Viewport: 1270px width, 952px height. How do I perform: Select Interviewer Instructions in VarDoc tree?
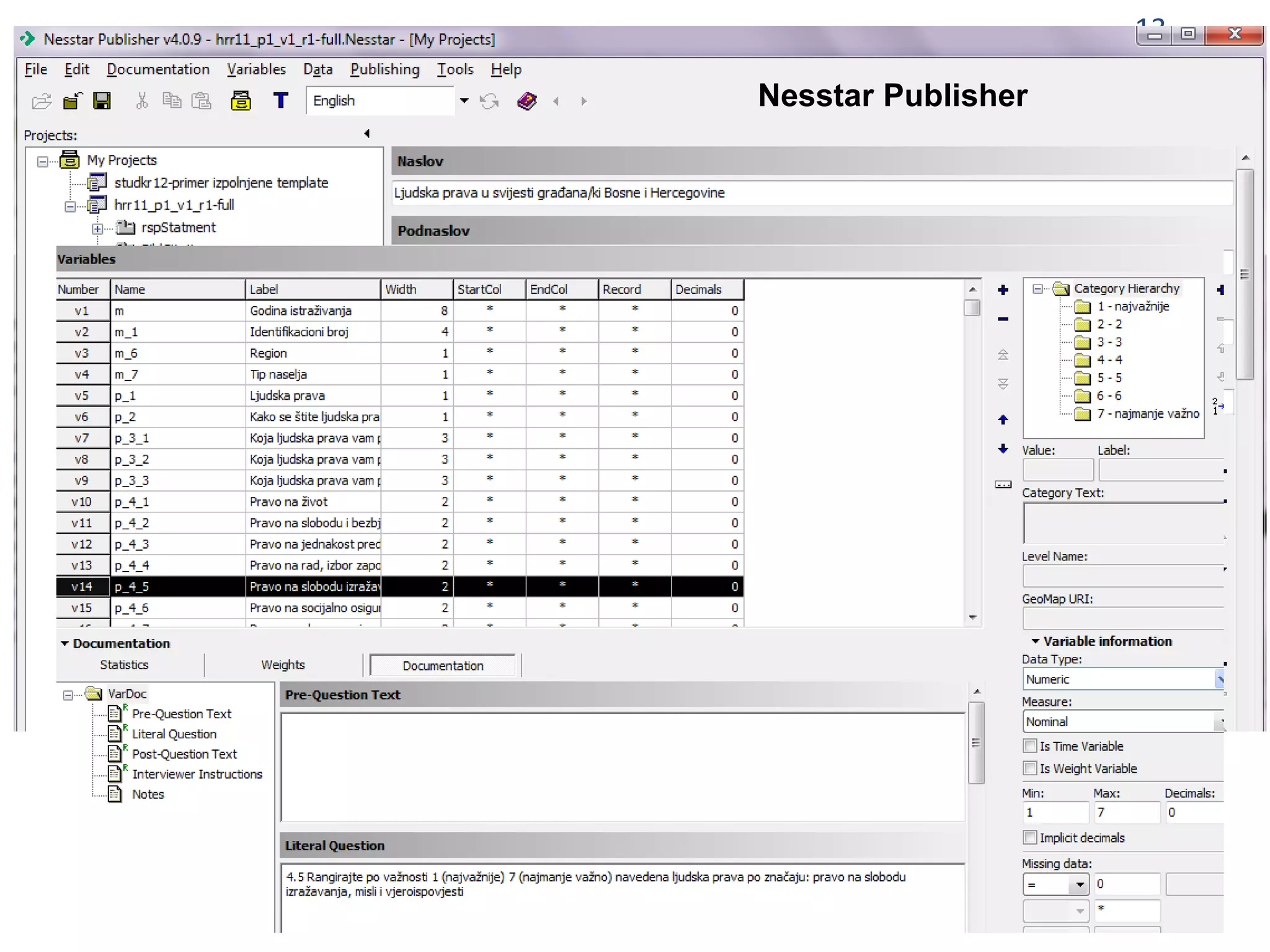[x=197, y=774]
